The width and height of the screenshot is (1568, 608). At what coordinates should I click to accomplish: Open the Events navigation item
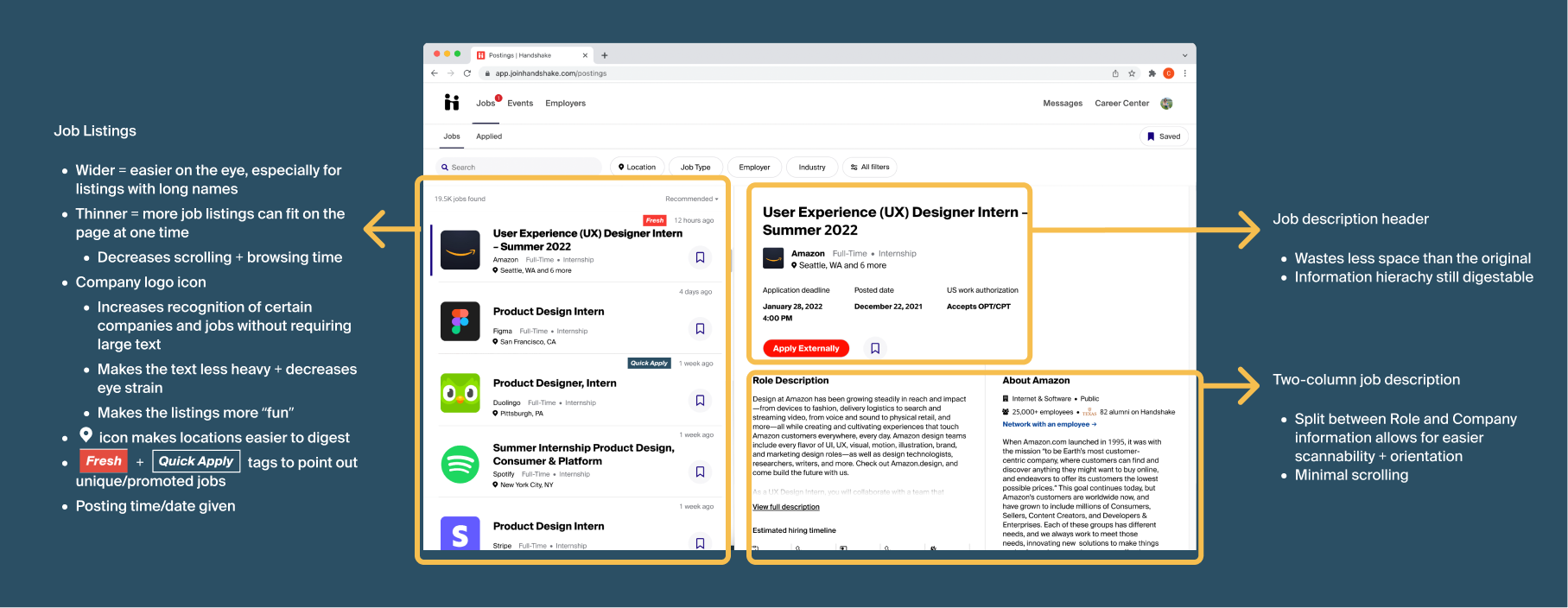[x=520, y=104]
